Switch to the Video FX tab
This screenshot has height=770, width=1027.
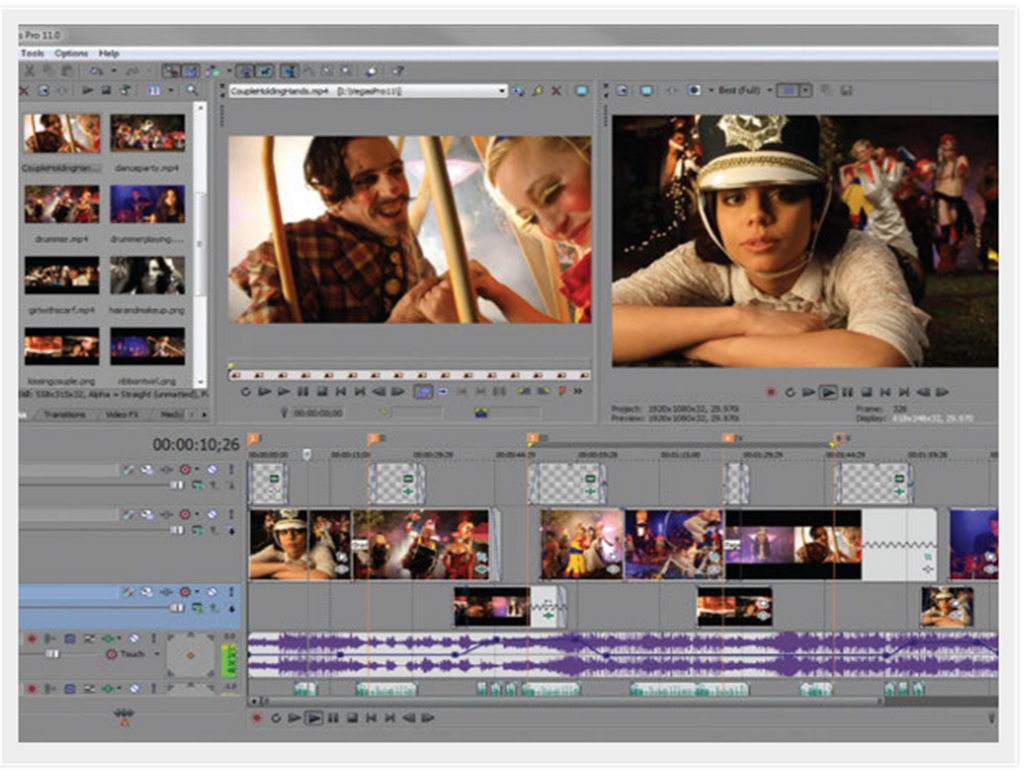(122, 413)
